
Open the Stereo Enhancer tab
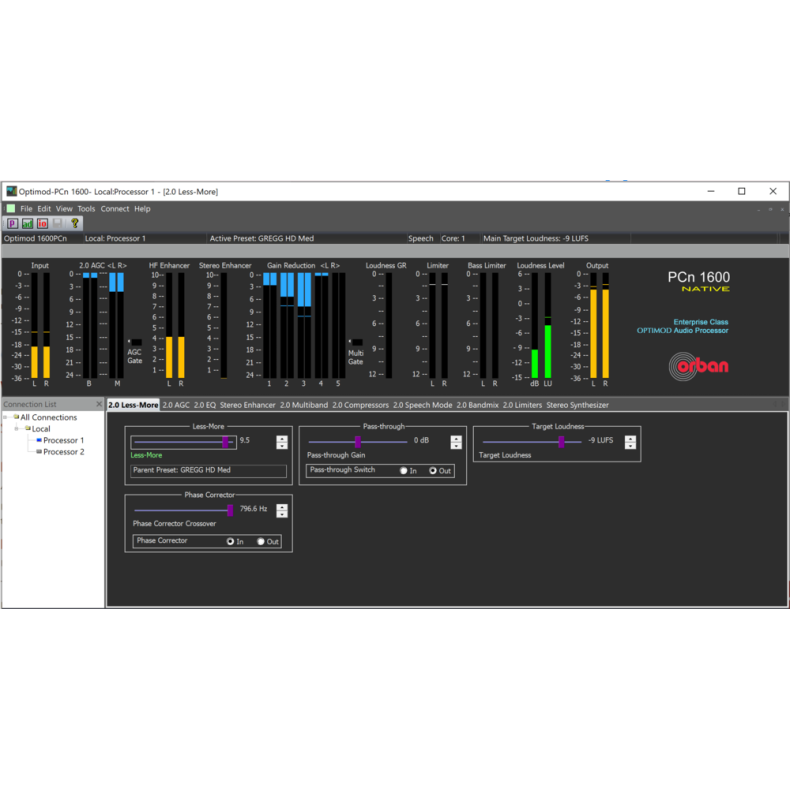point(247,405)
